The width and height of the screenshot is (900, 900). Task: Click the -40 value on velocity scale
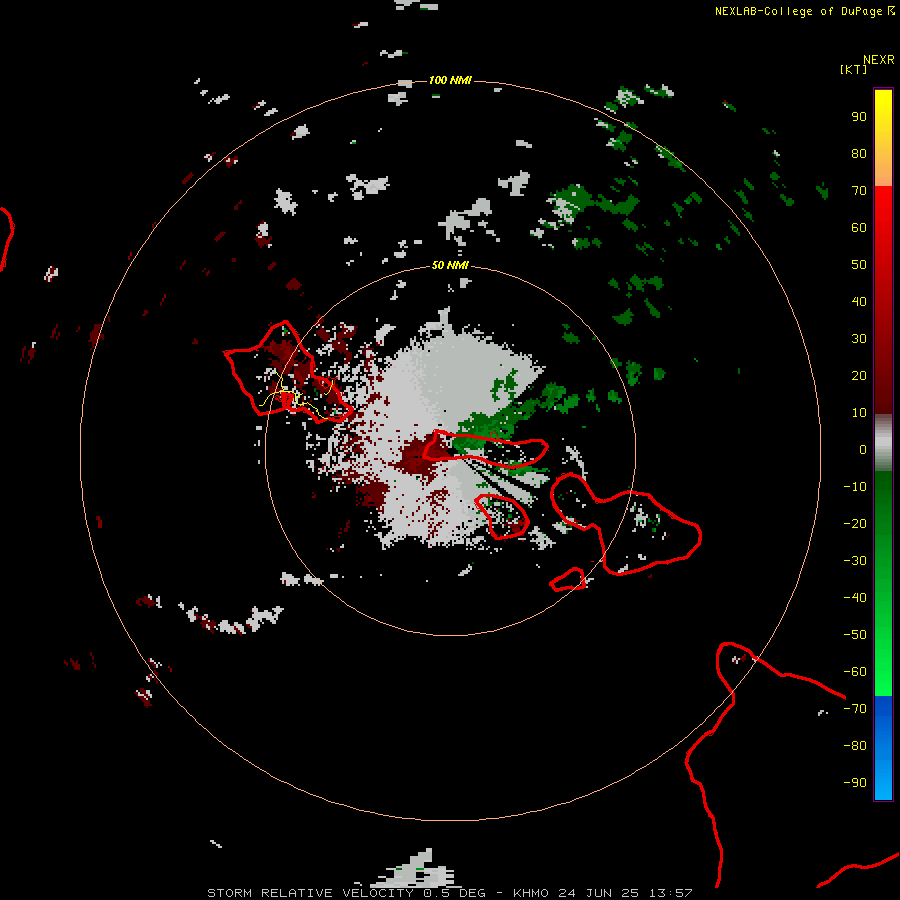855,598
